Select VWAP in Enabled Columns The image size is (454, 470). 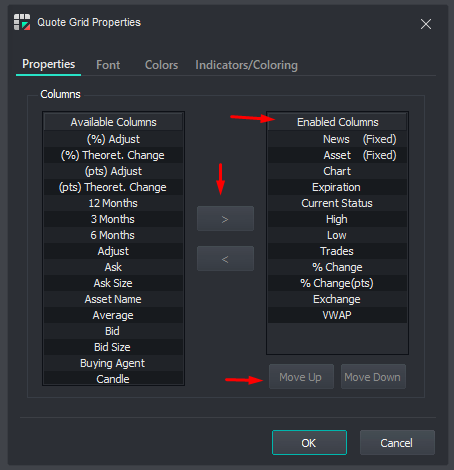337,315
